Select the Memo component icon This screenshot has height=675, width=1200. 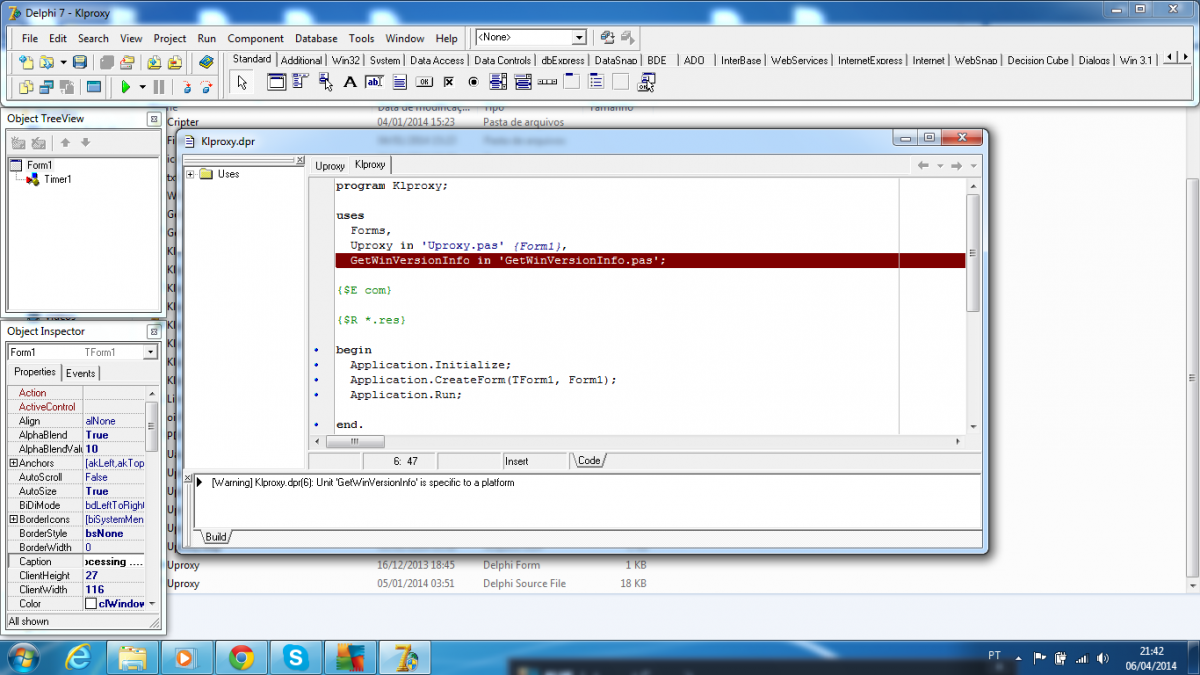tap(399, 82)
